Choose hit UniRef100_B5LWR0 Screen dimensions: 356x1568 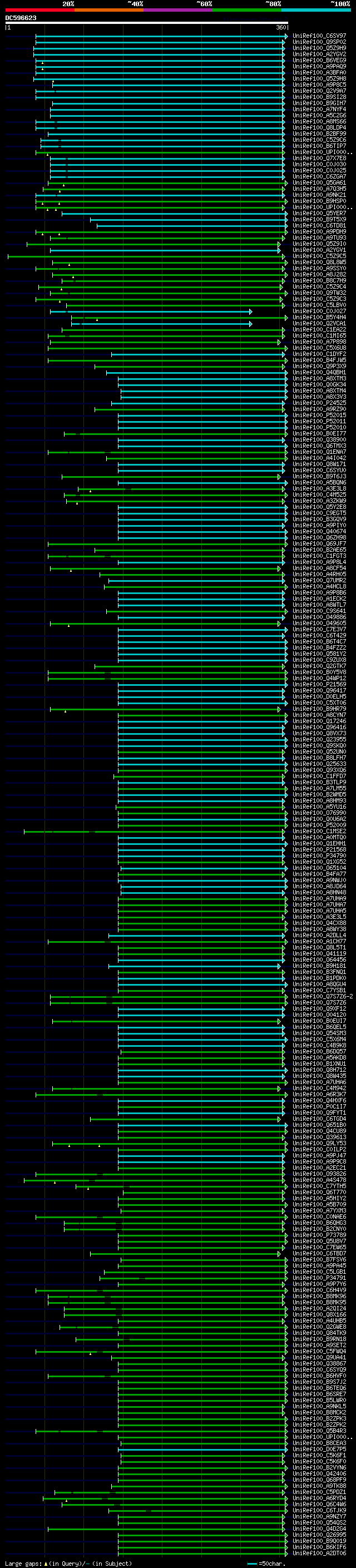(x=319, y=1400)
